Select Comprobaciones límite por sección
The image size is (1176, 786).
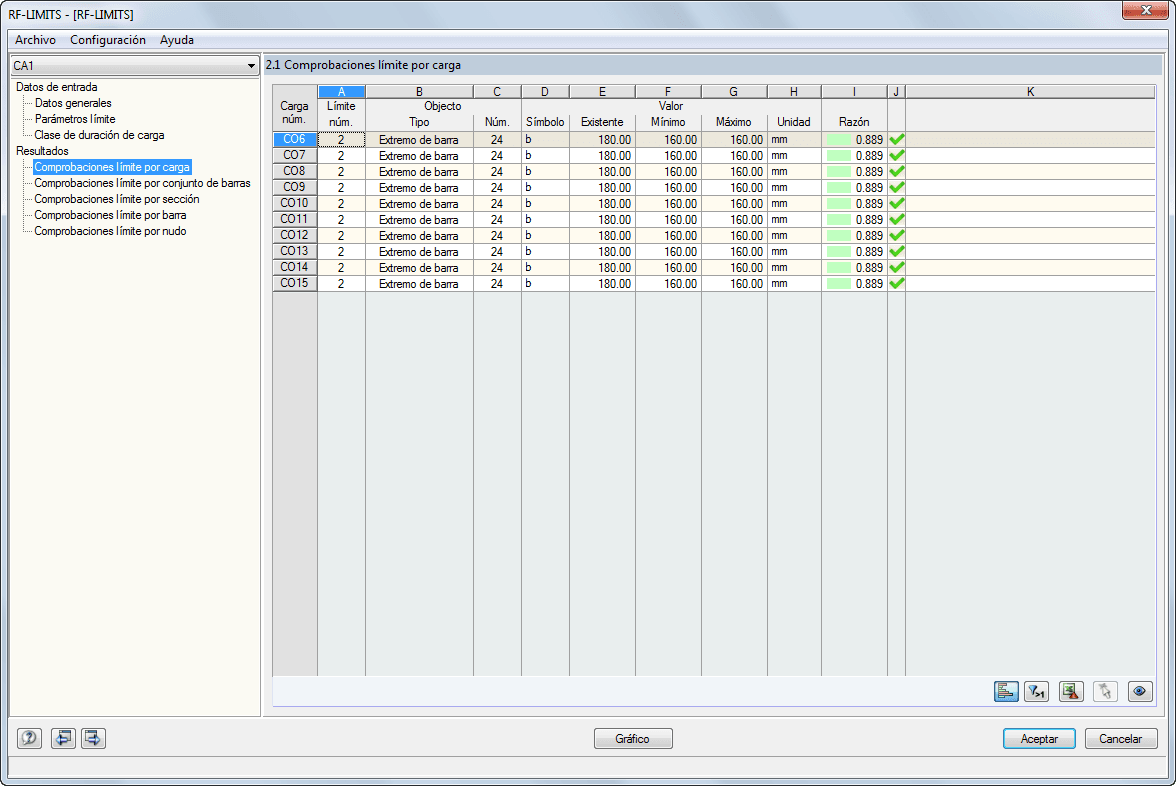(117, 199)
